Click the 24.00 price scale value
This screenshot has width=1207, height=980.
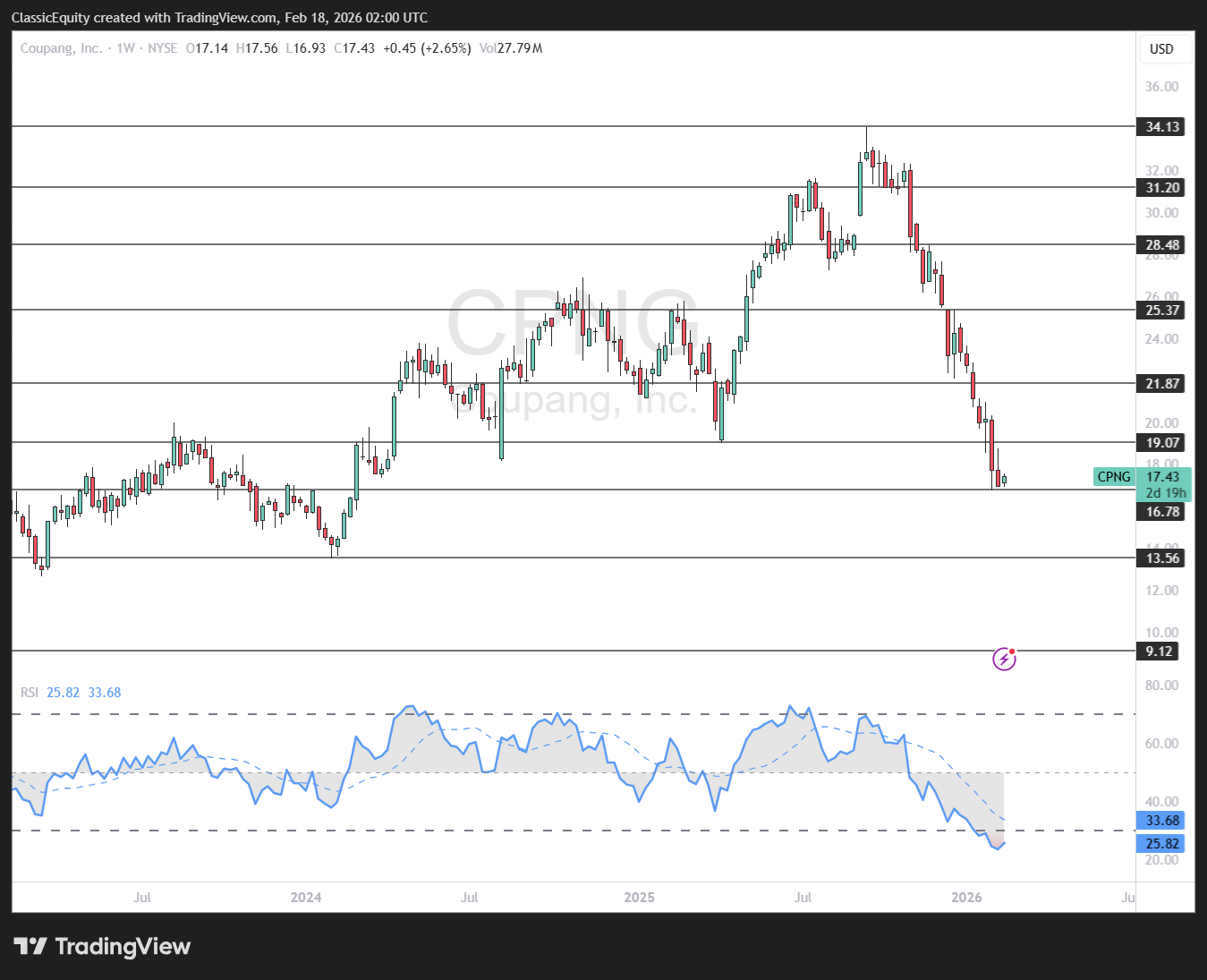(x=1162, y=339)
